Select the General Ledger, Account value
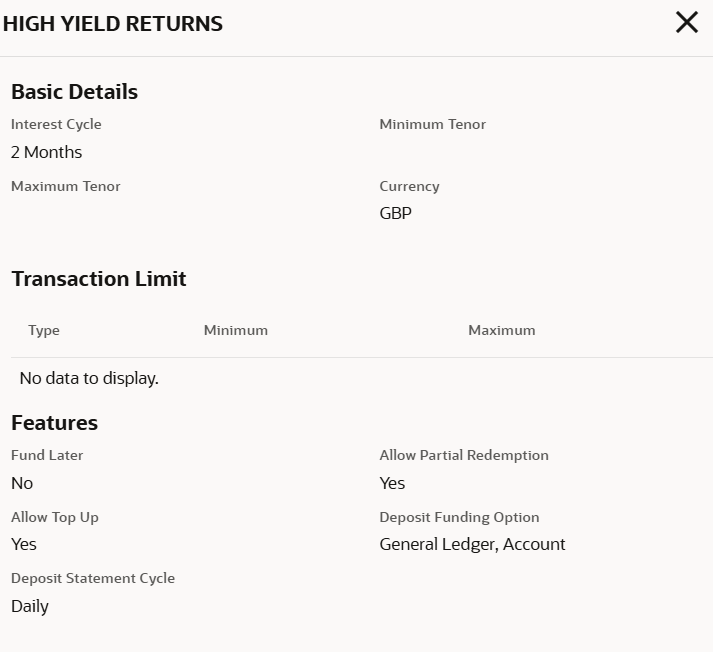713x652 pixels. [472, 544]
